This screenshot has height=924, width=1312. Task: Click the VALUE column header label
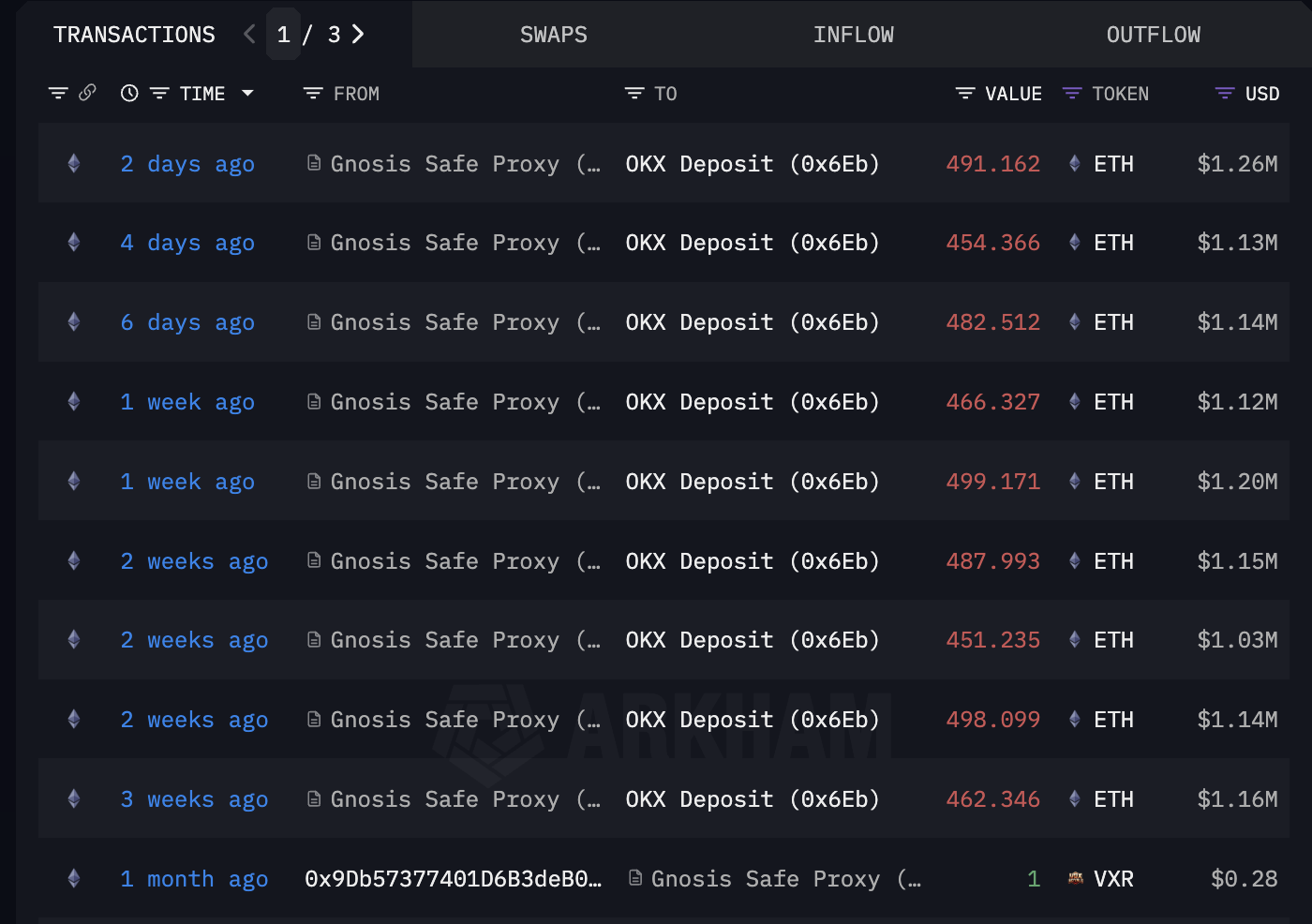click(1013, 94)
